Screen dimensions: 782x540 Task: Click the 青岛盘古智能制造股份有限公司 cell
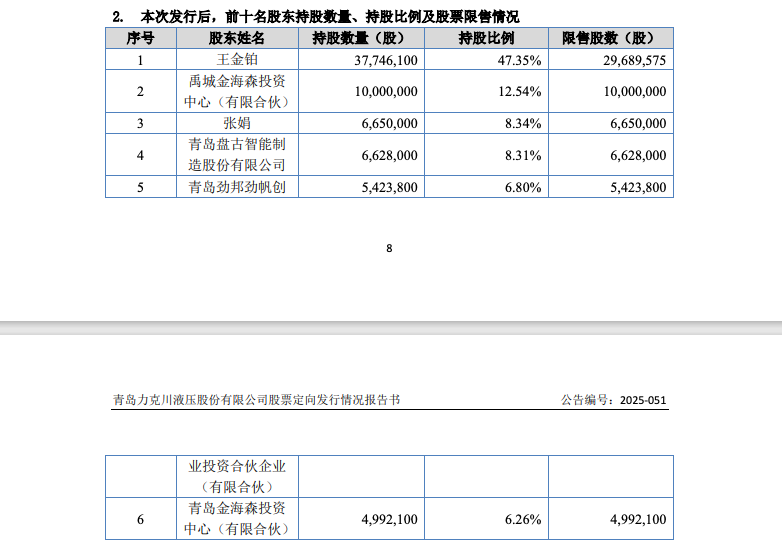pos(237,155)
